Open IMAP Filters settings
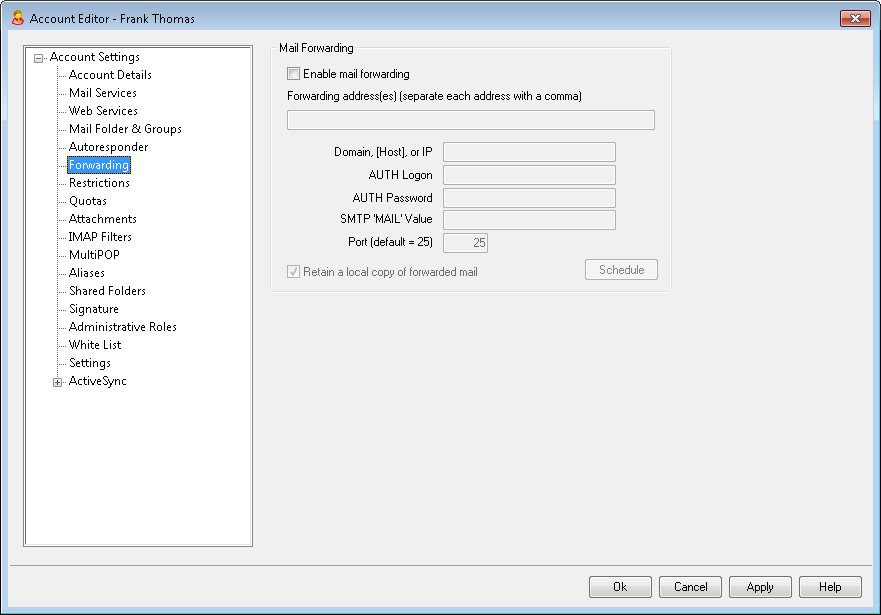881x615 pixels. tap(100, 236)
